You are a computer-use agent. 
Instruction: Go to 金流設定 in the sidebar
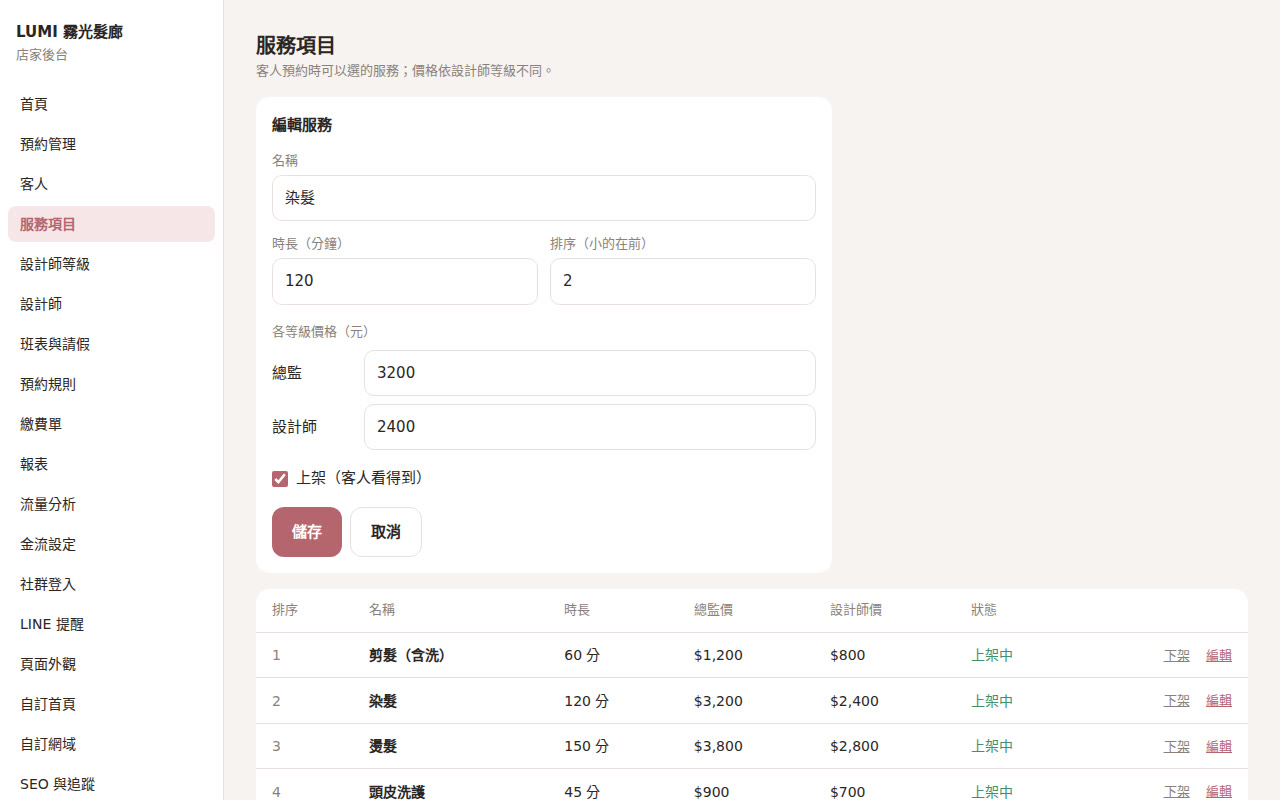point(111,544)
